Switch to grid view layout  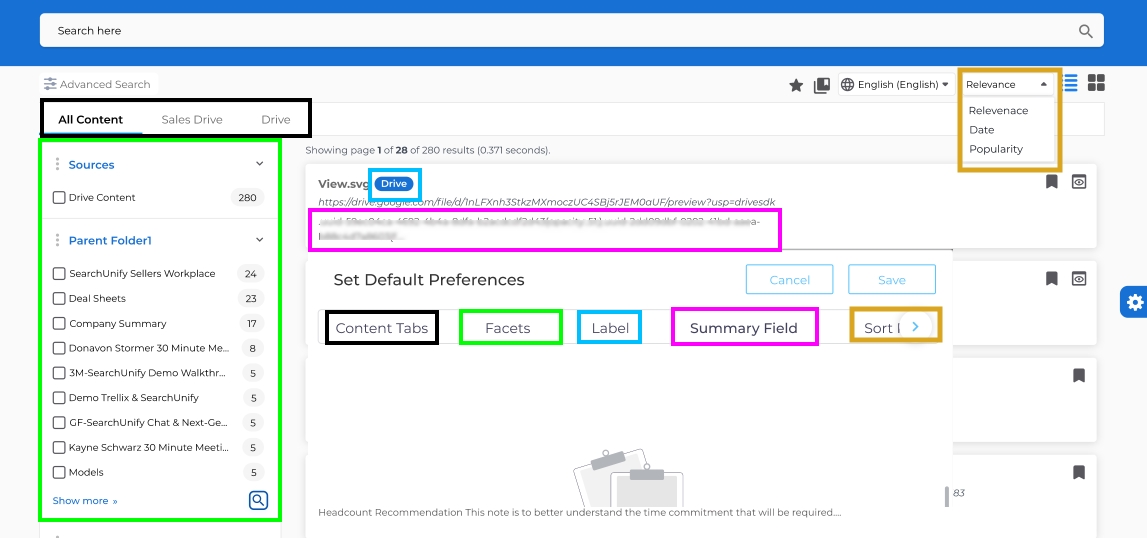click(1096, 83)
